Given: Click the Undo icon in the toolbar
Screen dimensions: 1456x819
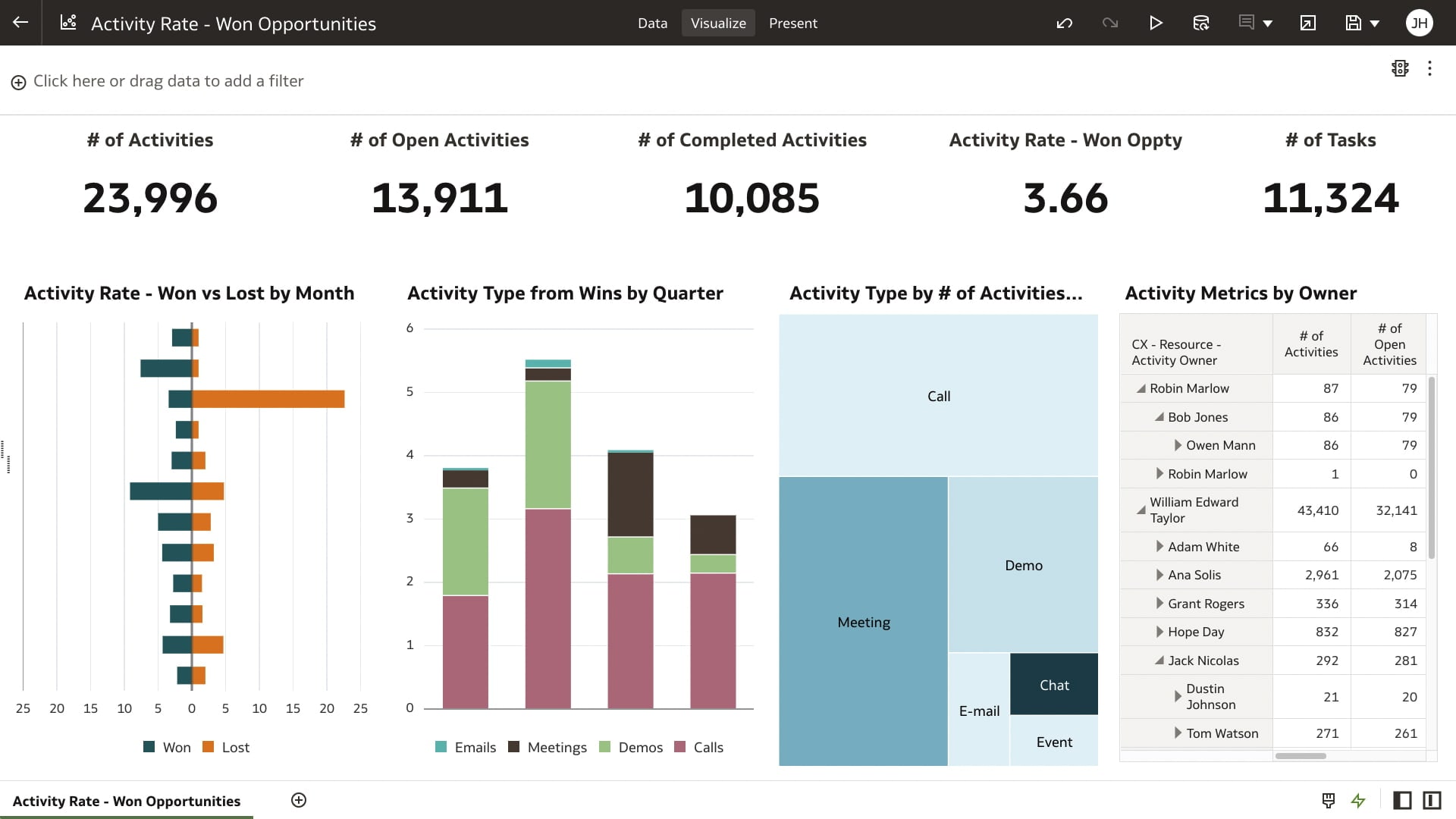Looking at the screenshot, I should pos(1064,23).
